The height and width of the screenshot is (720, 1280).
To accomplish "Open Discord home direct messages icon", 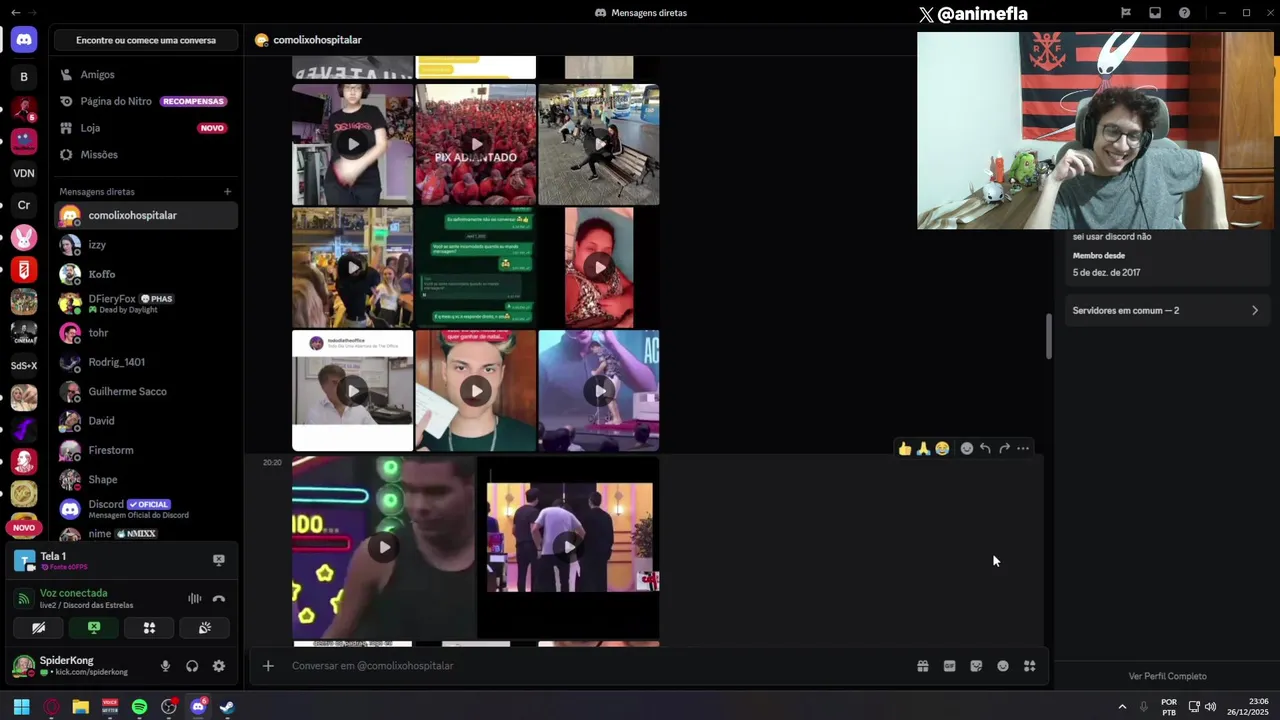I will [24, 40].
